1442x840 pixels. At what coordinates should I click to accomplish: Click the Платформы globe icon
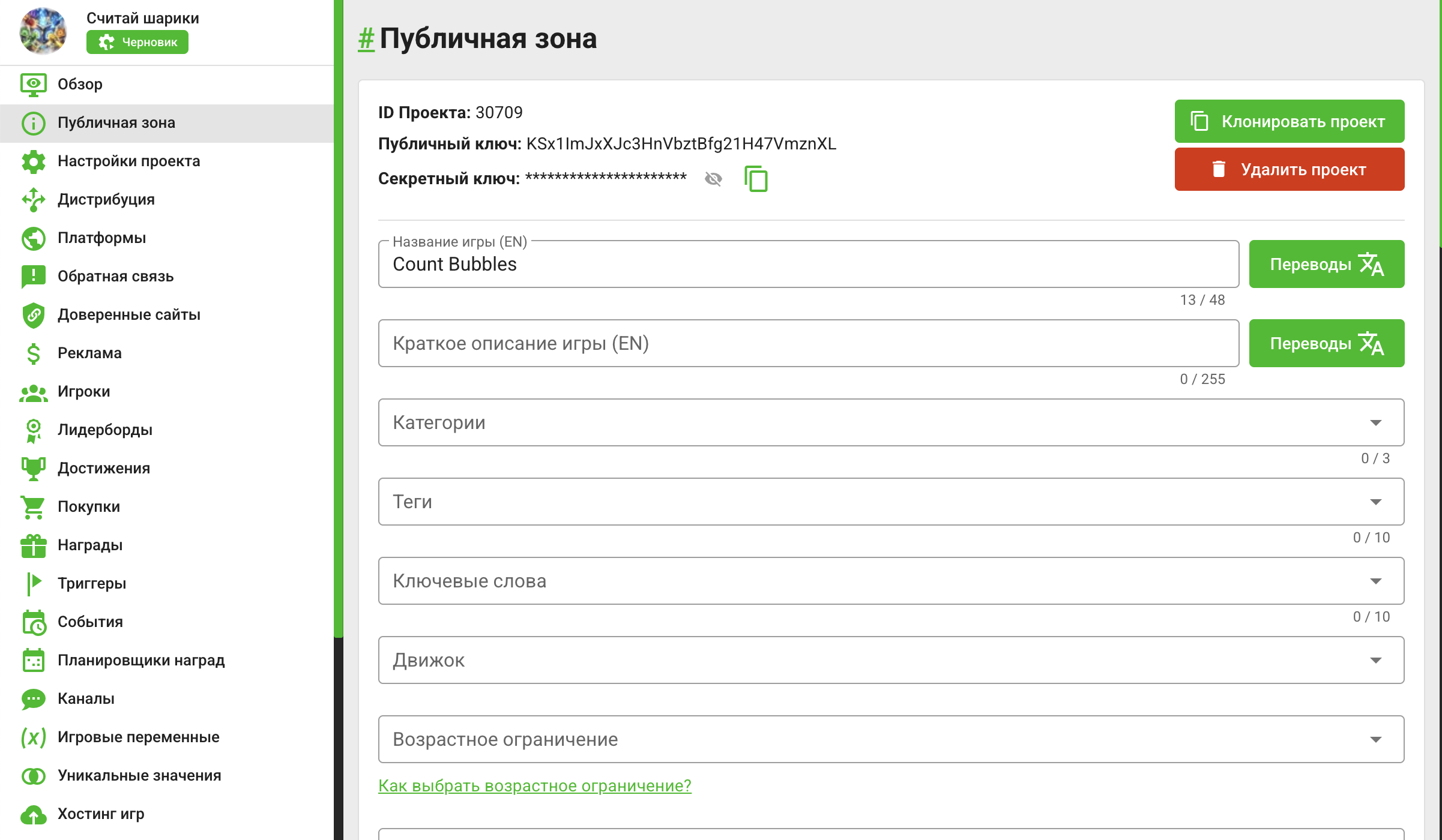click(x=34, y=238)
